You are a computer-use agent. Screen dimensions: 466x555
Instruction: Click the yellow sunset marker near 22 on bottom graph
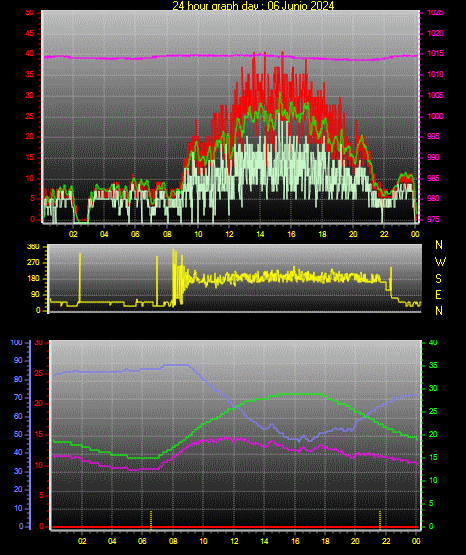pos(380,520)
